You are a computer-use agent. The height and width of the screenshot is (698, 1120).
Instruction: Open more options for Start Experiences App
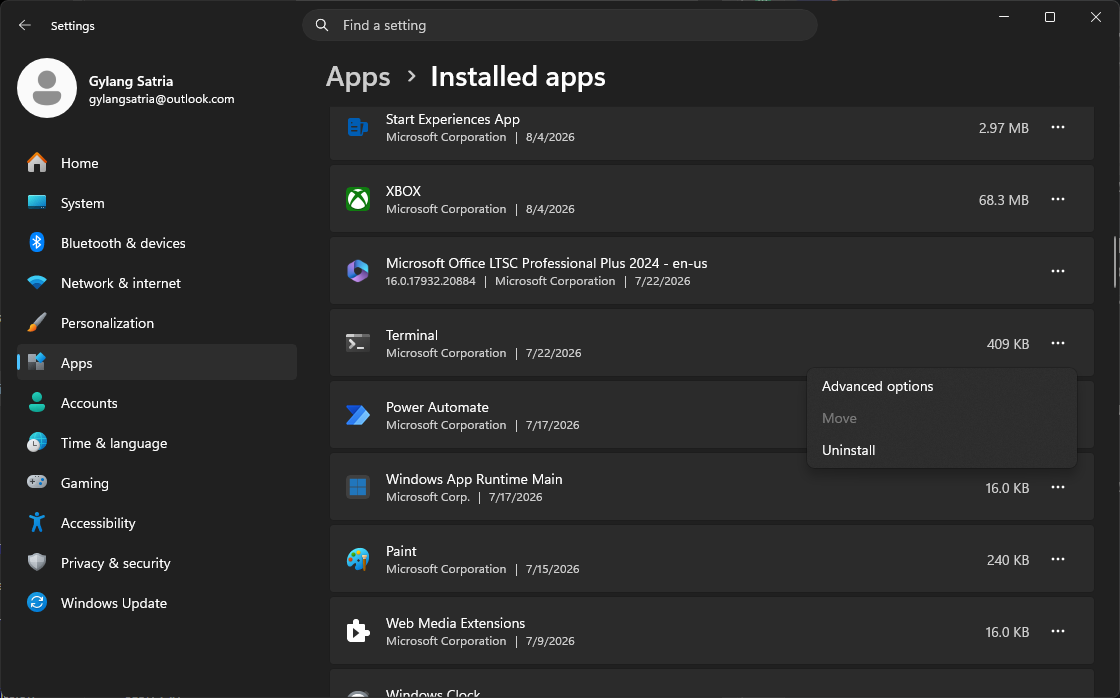[1058, 127]
